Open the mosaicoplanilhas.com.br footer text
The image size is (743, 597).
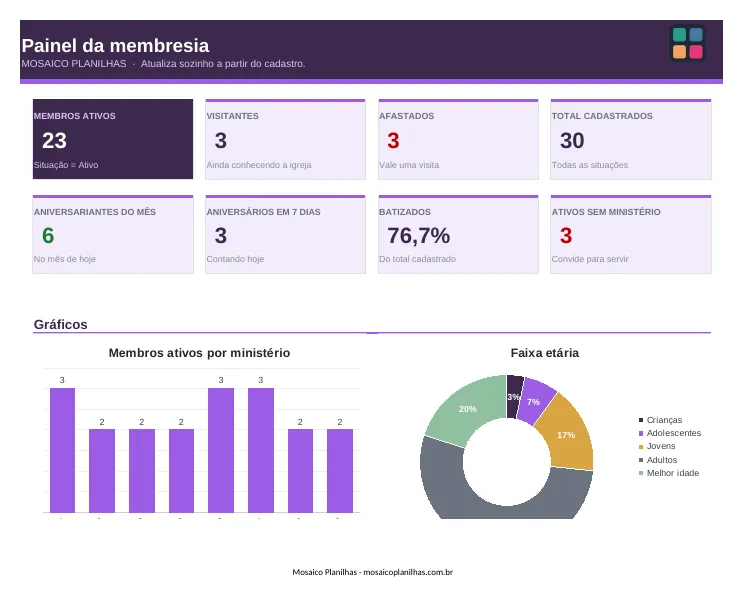click(x=408, y=572)
